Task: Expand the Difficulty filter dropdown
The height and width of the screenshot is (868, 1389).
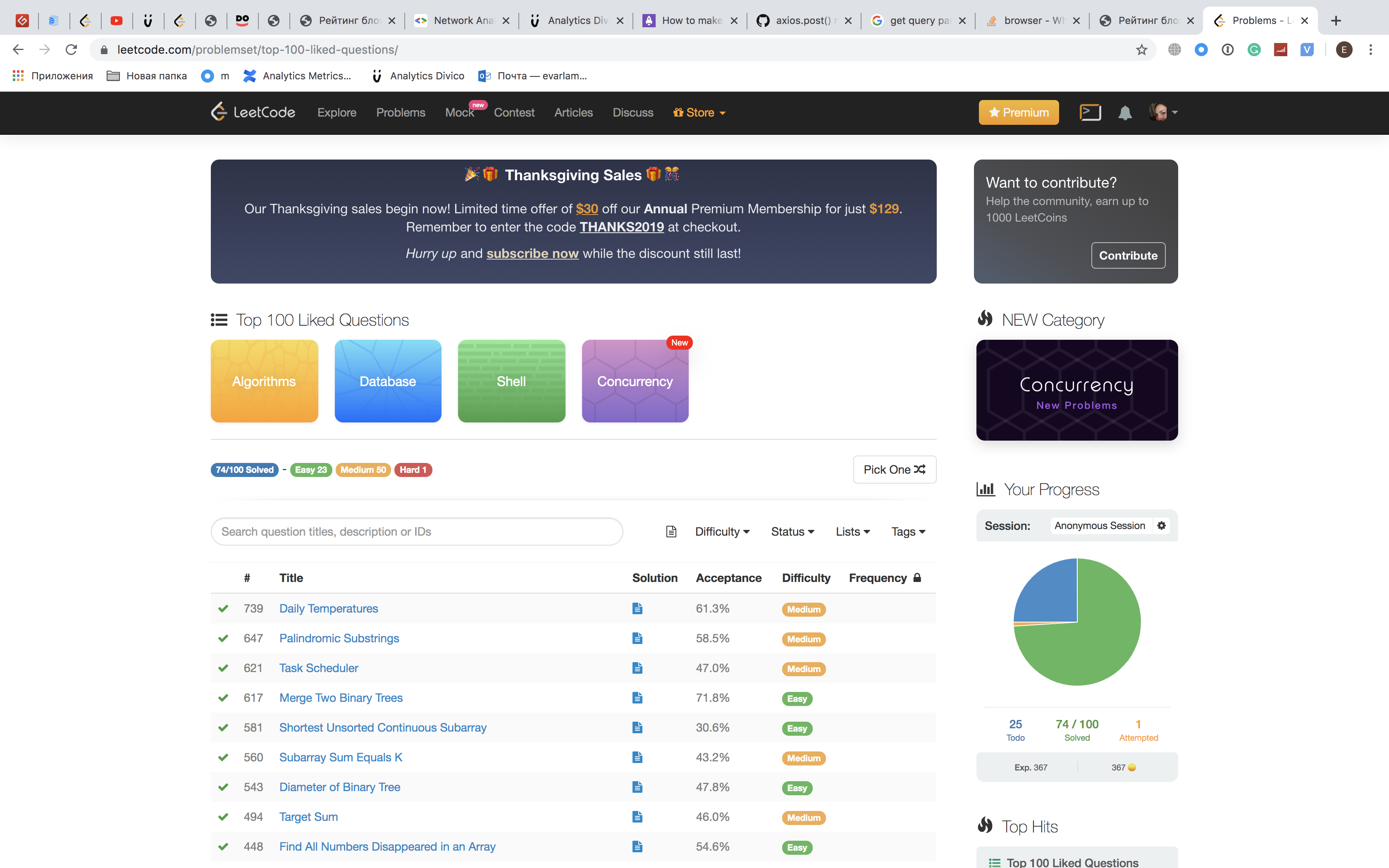Action: coord(722,532)
